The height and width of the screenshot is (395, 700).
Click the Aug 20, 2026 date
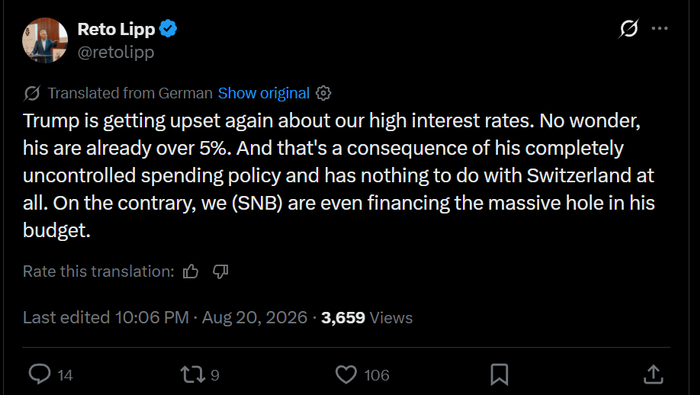click(254, 317)
